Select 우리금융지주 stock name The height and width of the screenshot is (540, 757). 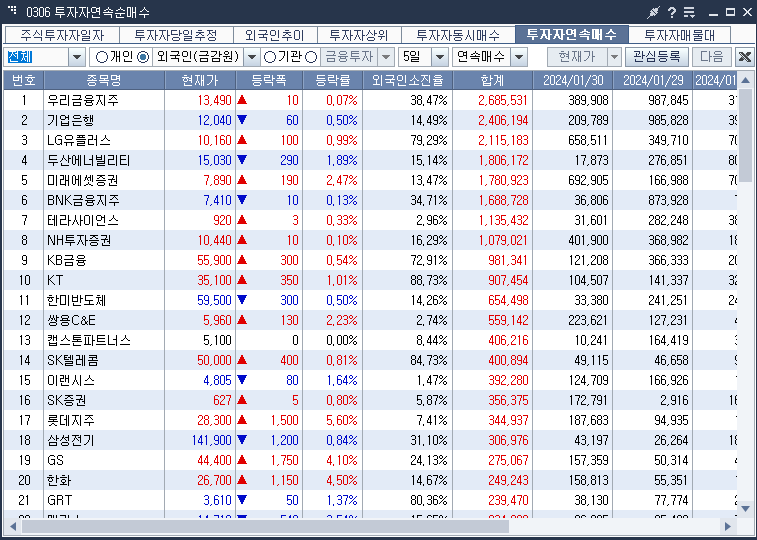point(83,100)
